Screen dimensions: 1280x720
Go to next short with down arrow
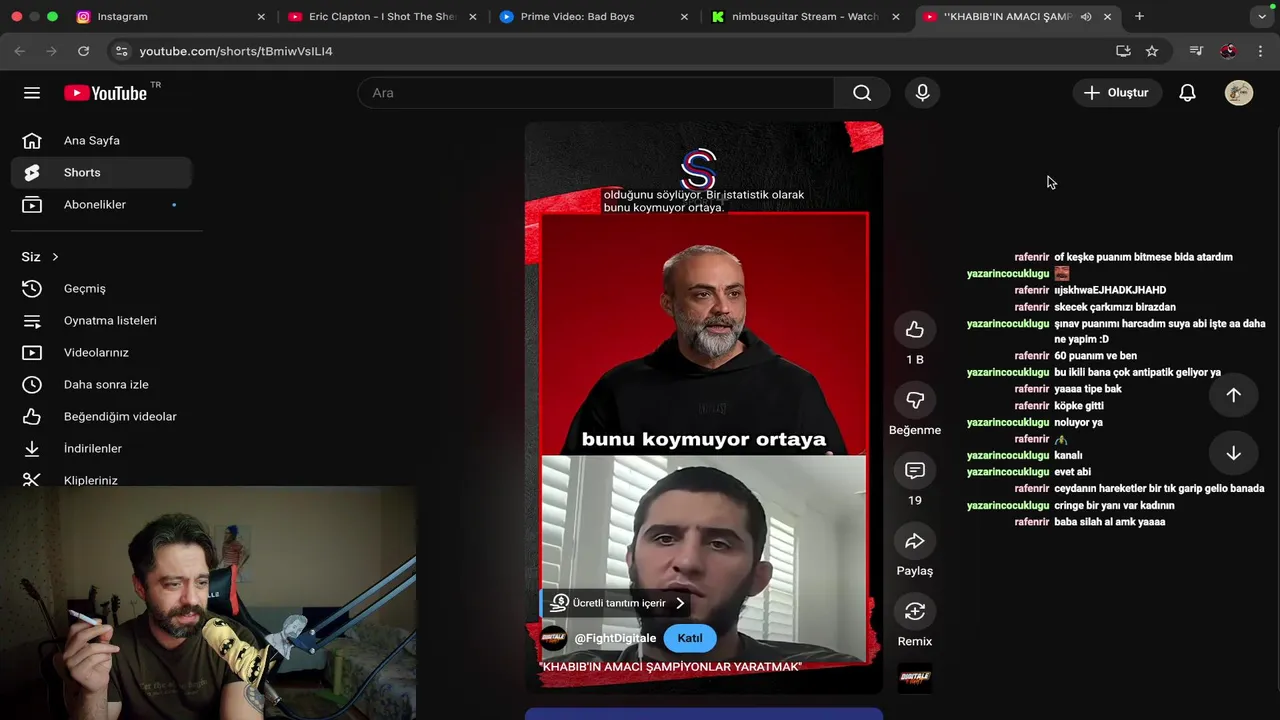click(1233, 454)
